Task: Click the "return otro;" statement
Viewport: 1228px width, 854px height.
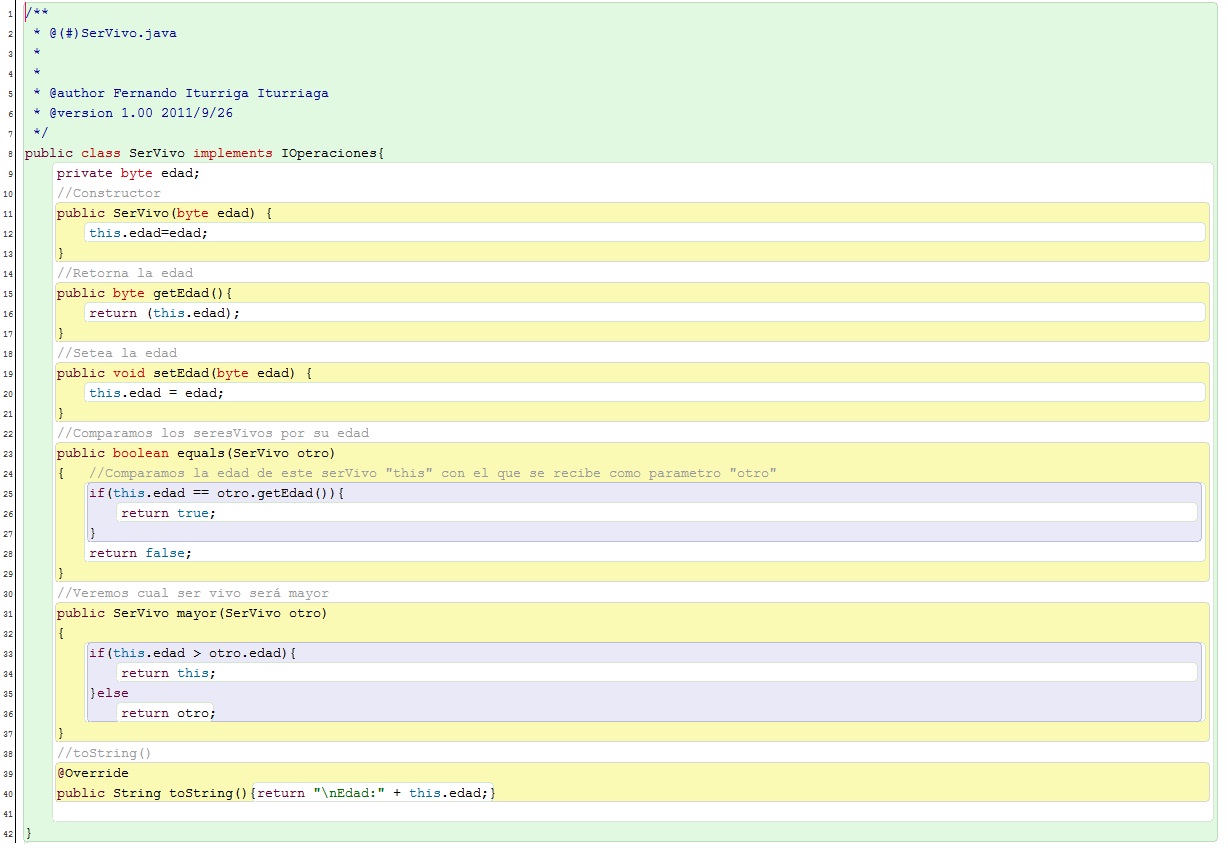Action: [x=169, y=713]
